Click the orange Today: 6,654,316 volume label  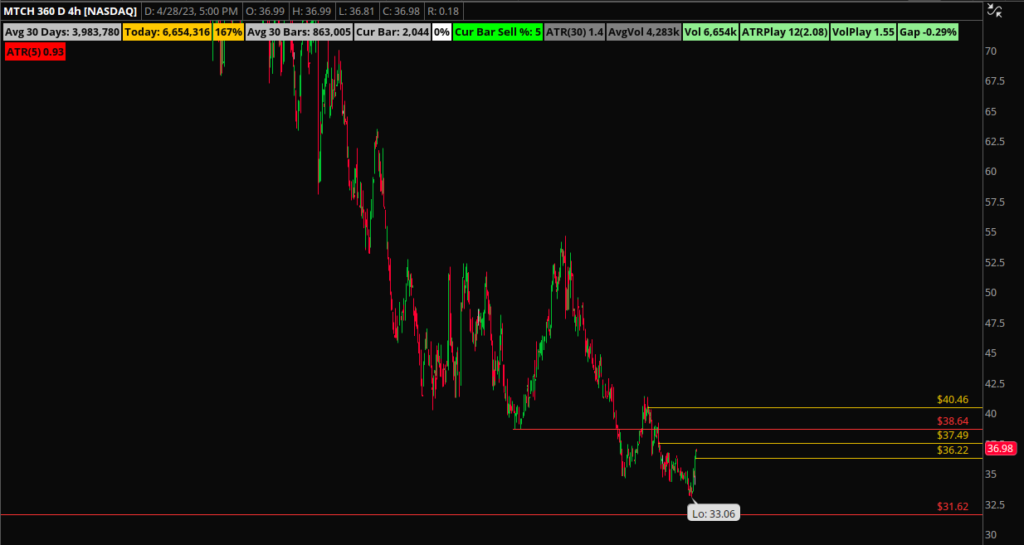[x=167, y=32]
